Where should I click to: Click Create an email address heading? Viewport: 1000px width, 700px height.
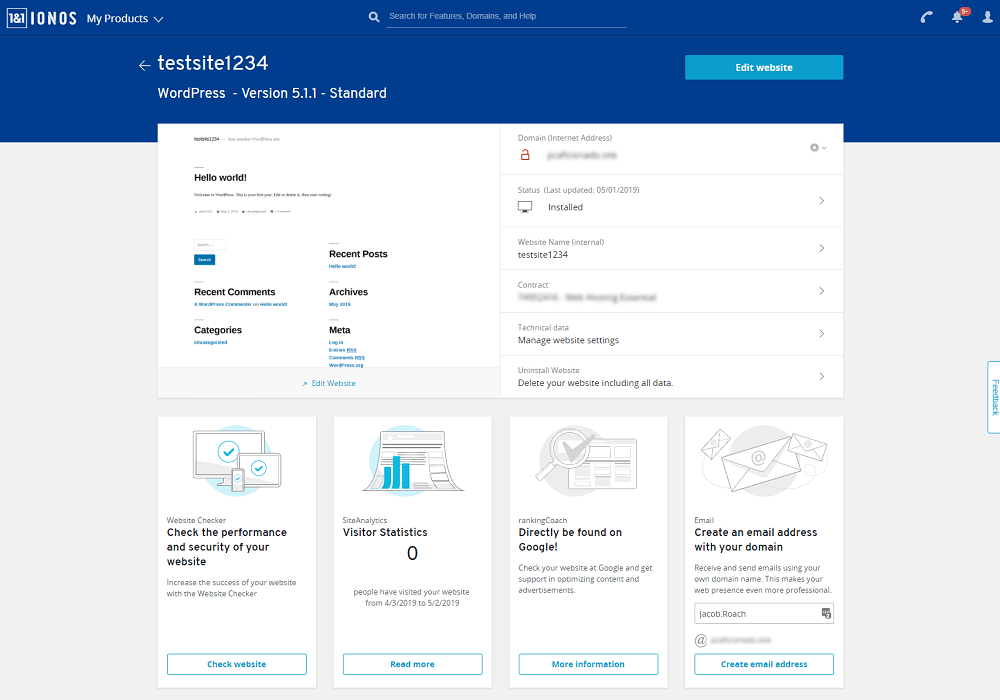click(756, 540)
